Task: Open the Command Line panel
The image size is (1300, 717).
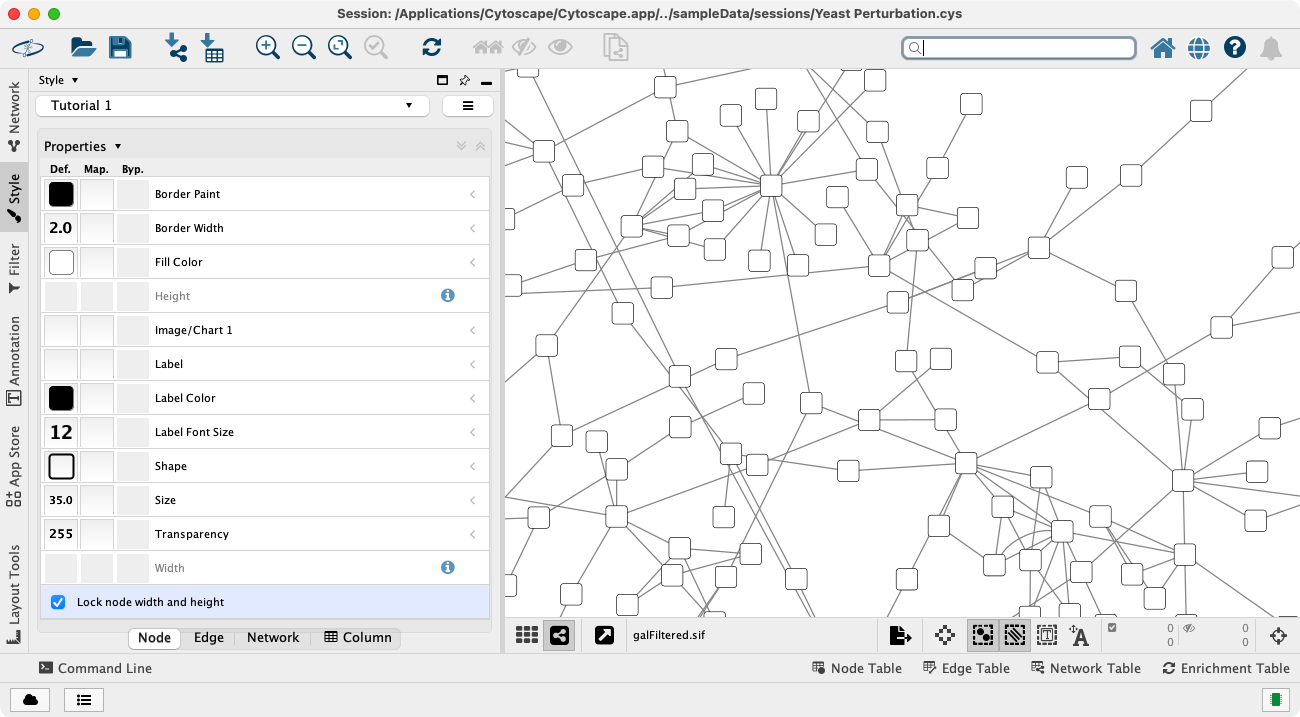Action: pos(95,668)
